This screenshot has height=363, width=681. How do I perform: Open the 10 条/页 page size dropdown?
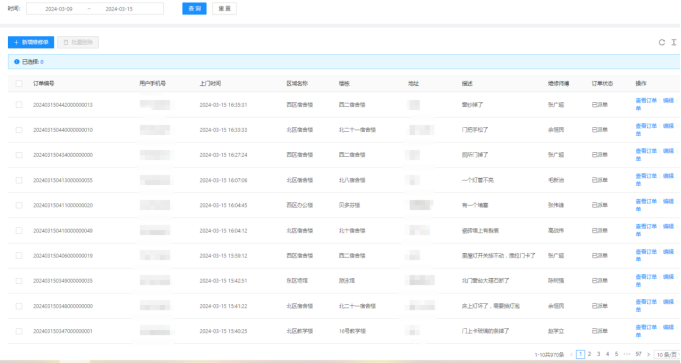tap(666, 355)
